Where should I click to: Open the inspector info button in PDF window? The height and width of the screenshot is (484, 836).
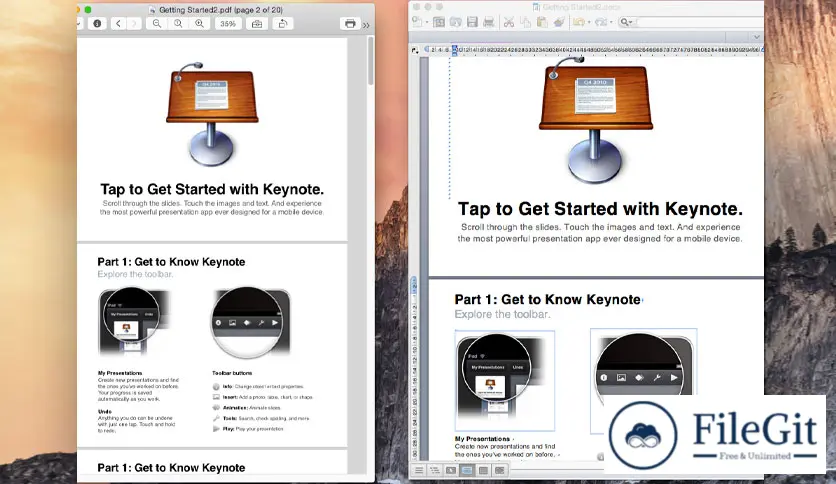click(97, 23)
